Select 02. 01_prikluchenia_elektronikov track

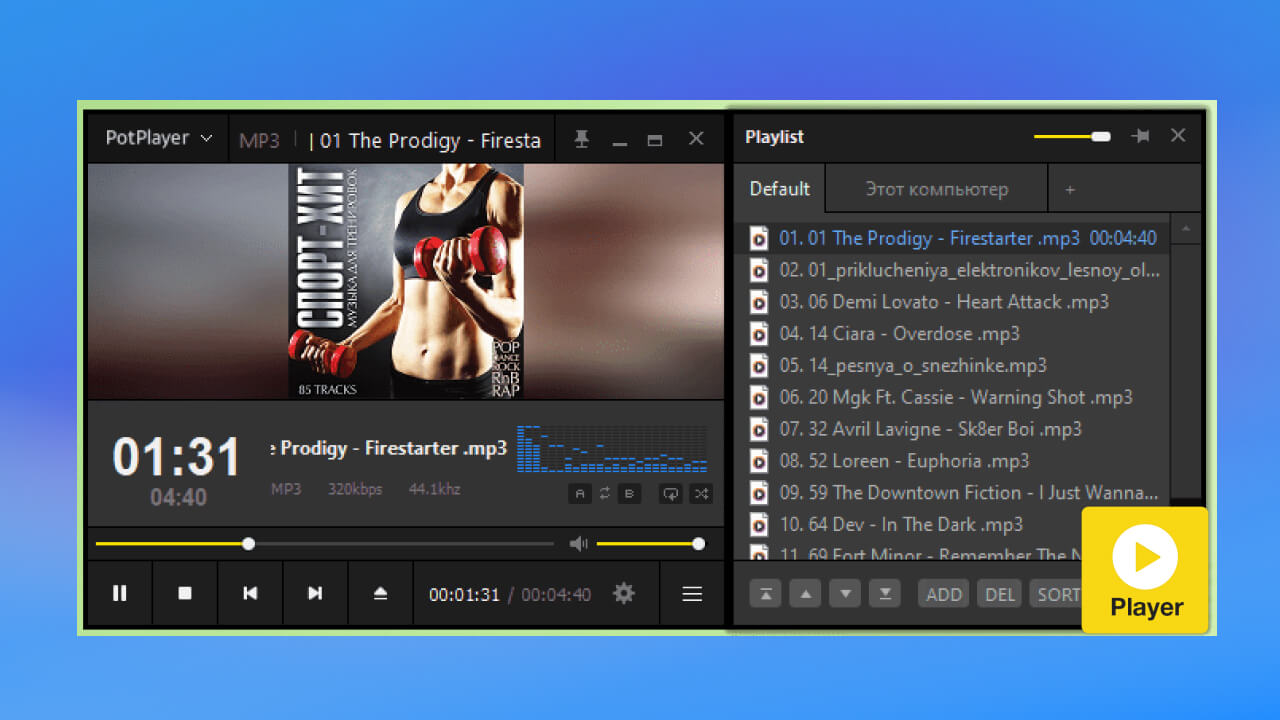pyautogui.click(x=953, y=270)
